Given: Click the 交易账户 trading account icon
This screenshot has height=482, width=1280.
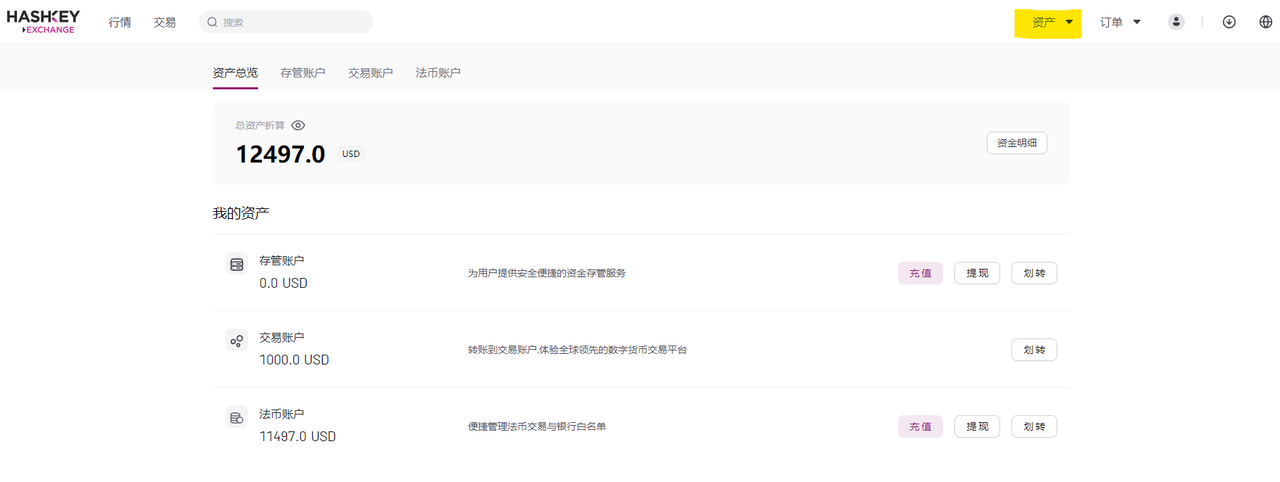Looking at the screenshot, I should [x=237, y=341].
